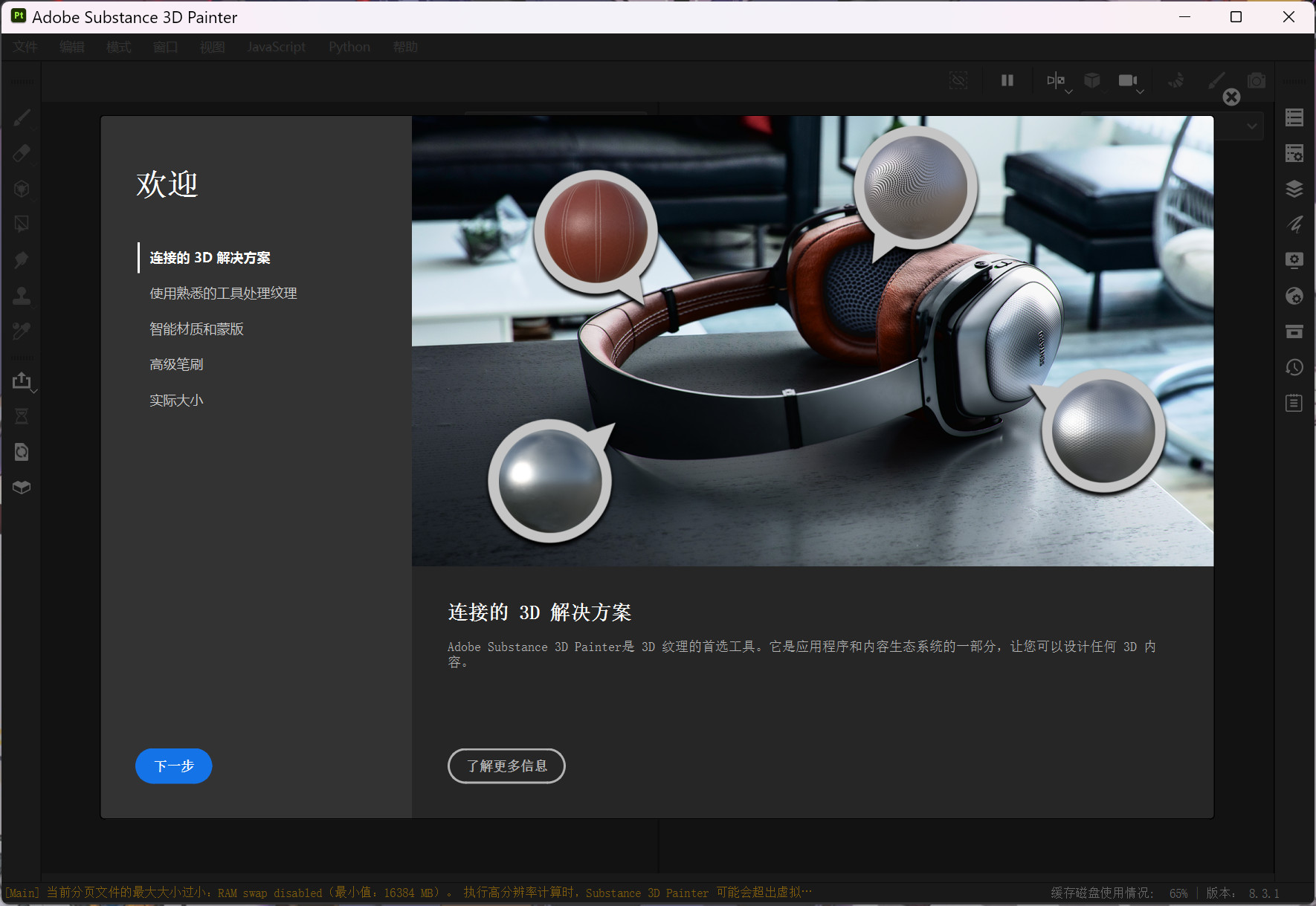
Task: Select the 使用熟悉的工具处理纹理 section
Action: [223, 294]
